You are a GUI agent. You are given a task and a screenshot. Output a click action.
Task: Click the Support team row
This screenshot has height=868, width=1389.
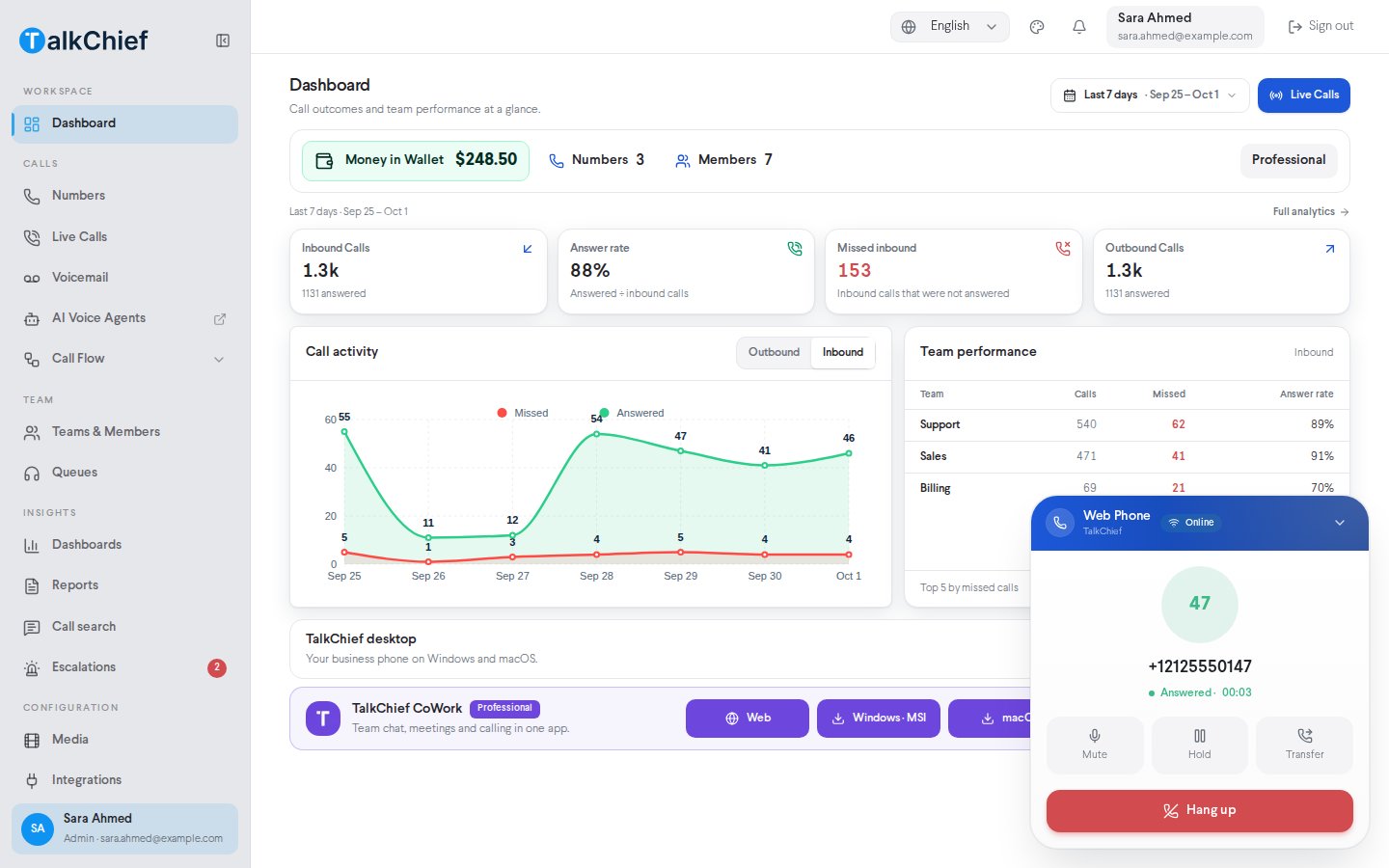click(1127, 425)
